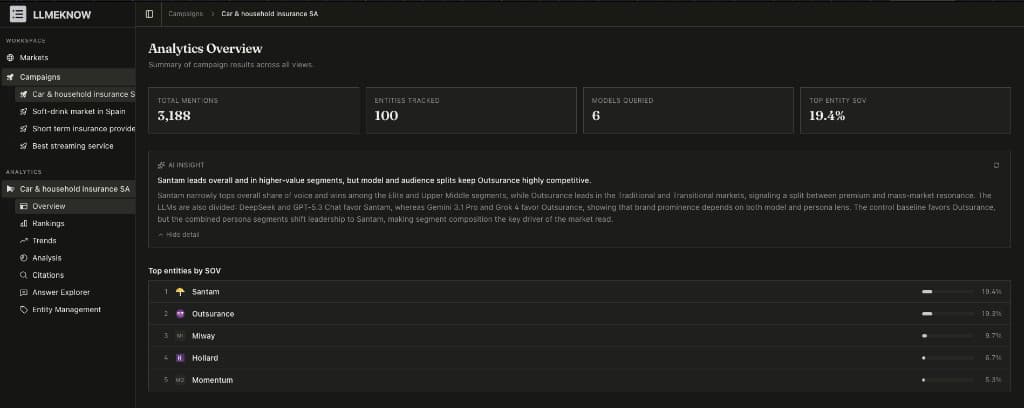The image size is (1024, 408).
Task: Click the Total Mentions stat card
Action: (x=253, y=110)
